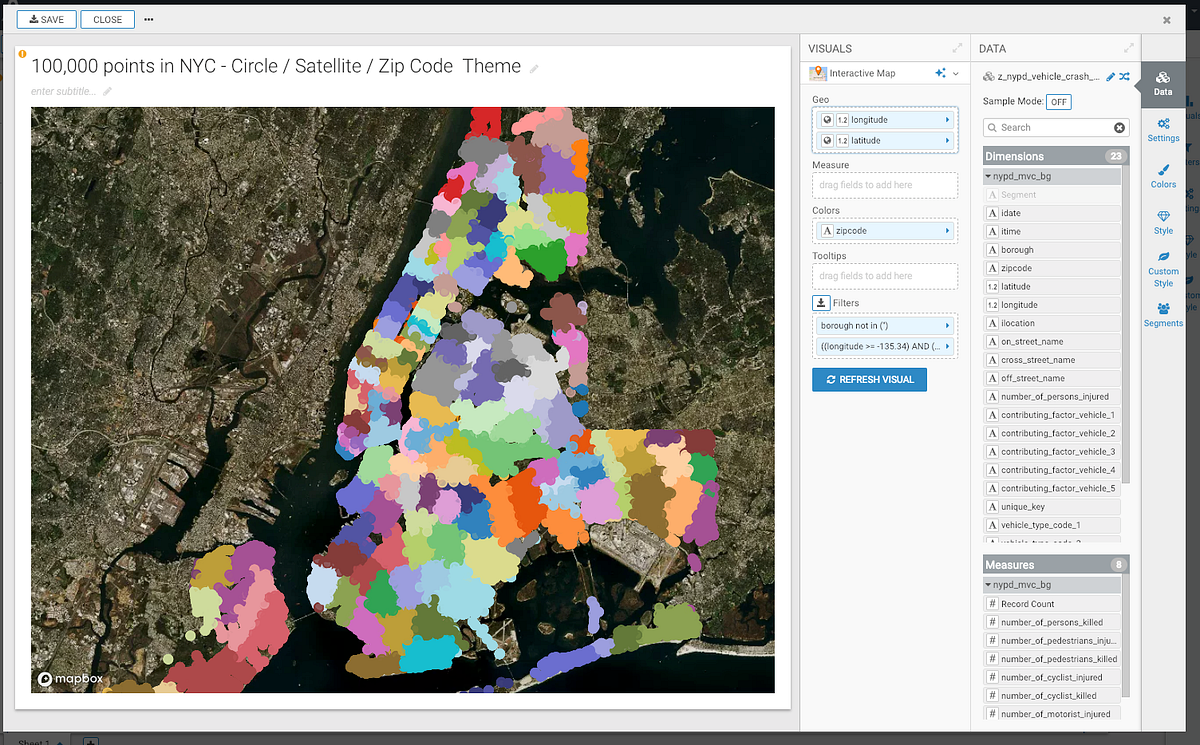This screenshot has width=1200, height=745.
Task: Open the three-dot more options menu
Action: pyautogui.click(x=149, y=19)
